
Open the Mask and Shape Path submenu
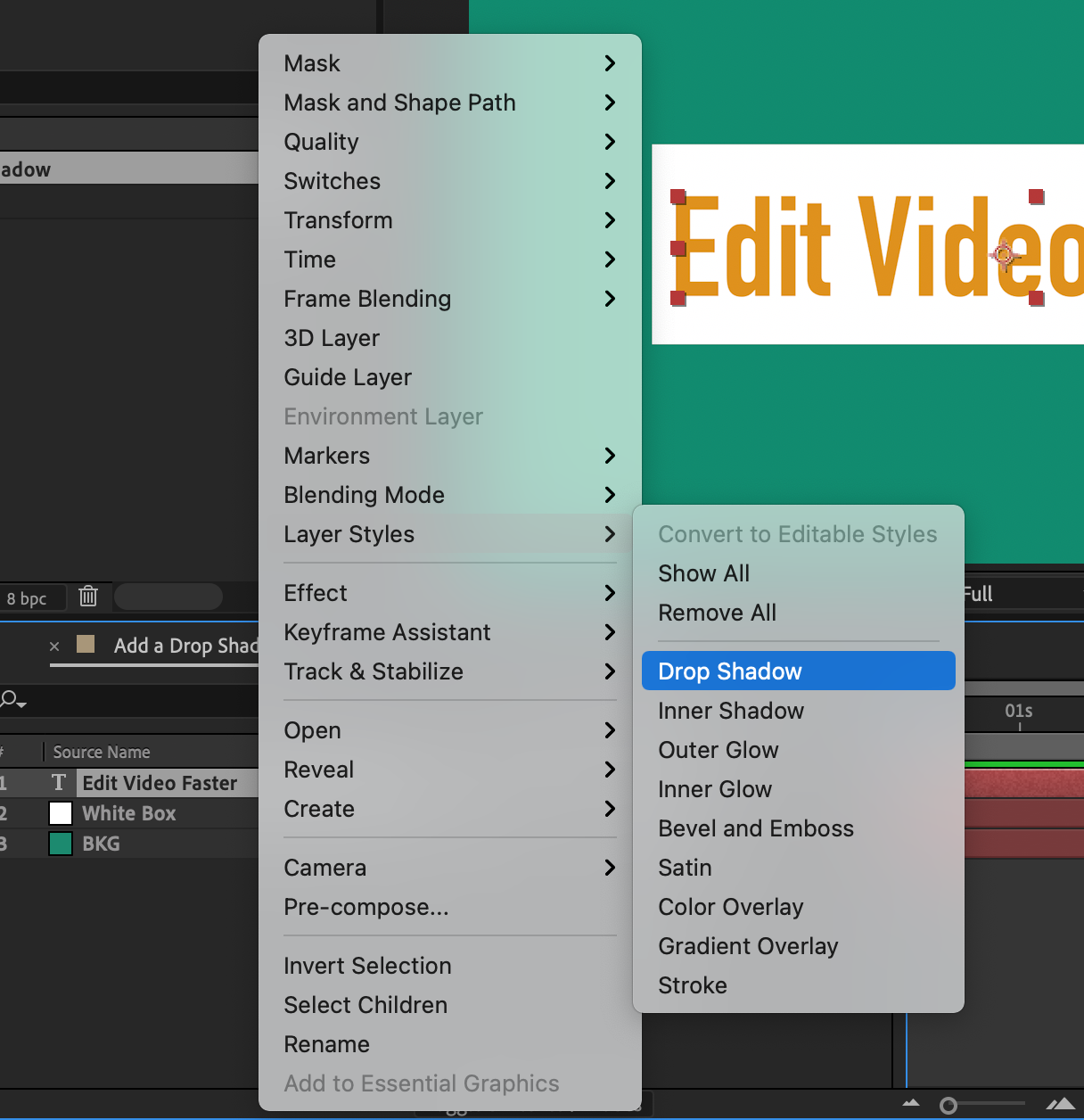tap(450, 103)
